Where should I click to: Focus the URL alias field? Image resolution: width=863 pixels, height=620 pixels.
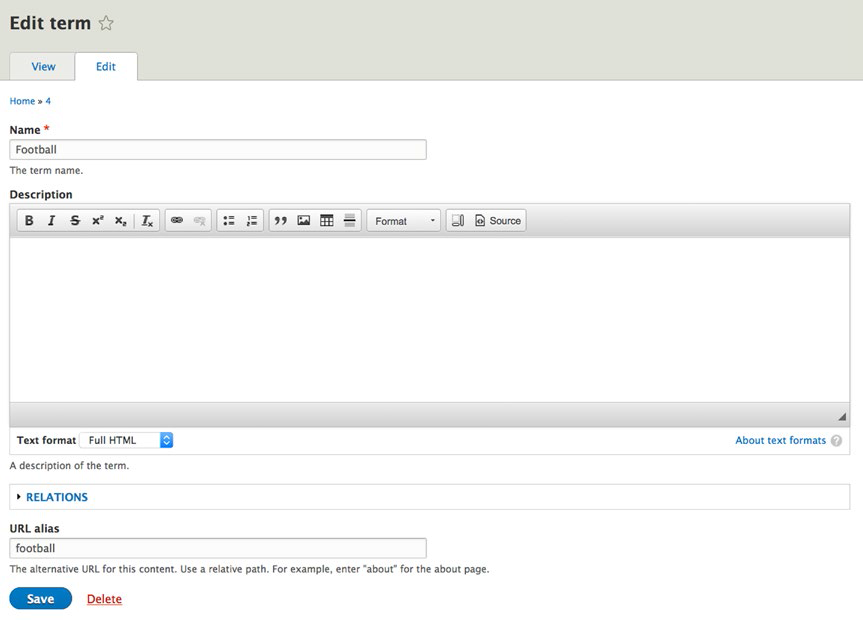point(218,548)
